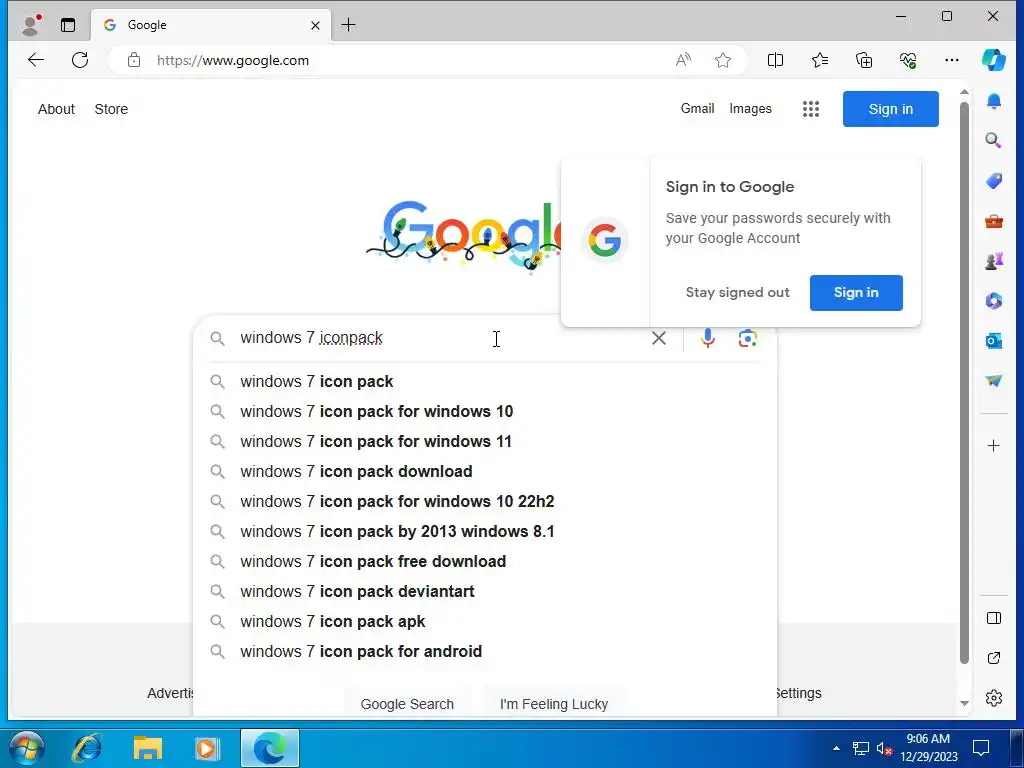Open sidebar Shopping tag
The height and width of the screenshot is (768, 1024).
click(993, 181)
